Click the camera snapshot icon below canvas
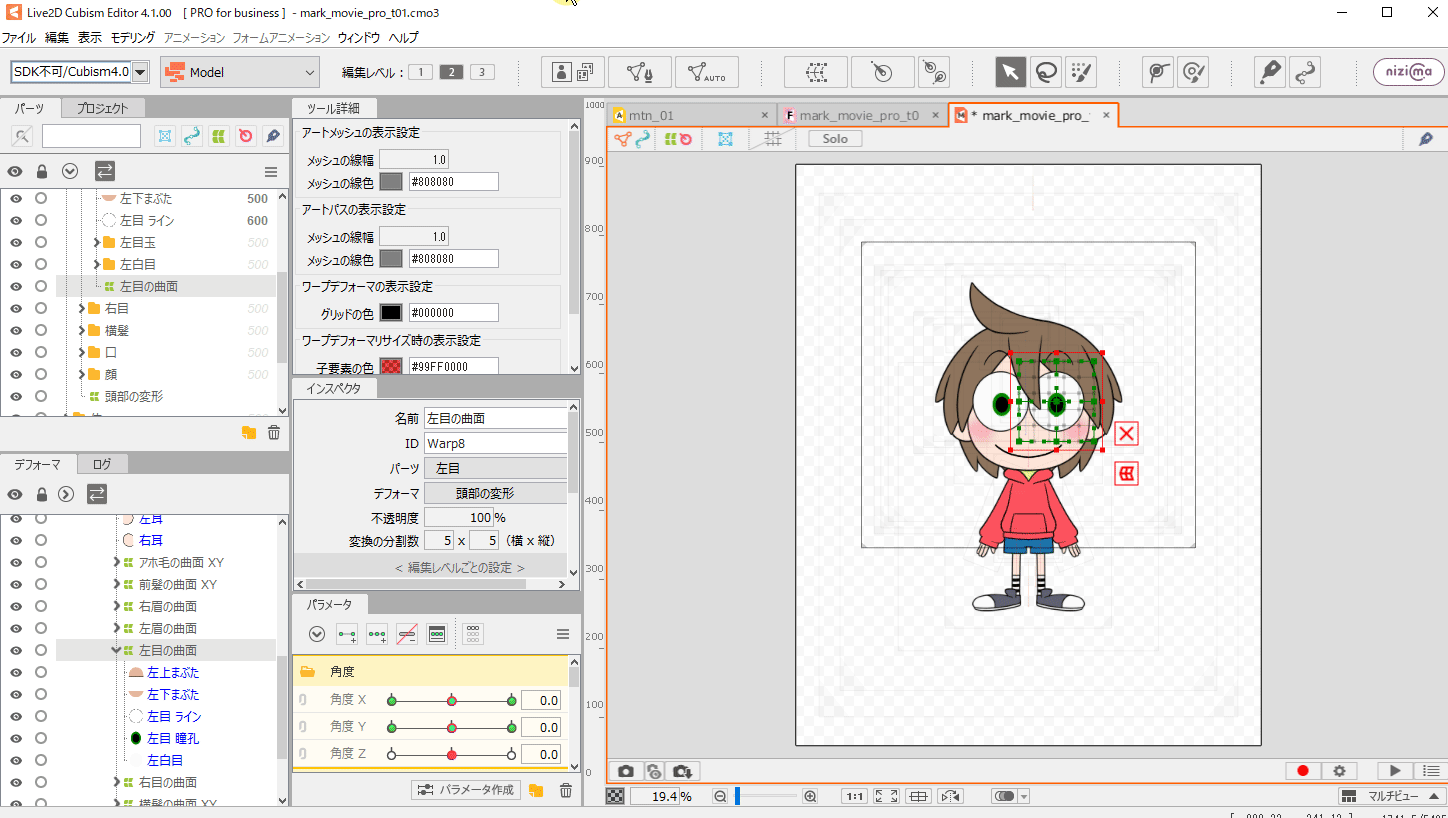This screenshot has width=1448, height=818. pos(626,771)
